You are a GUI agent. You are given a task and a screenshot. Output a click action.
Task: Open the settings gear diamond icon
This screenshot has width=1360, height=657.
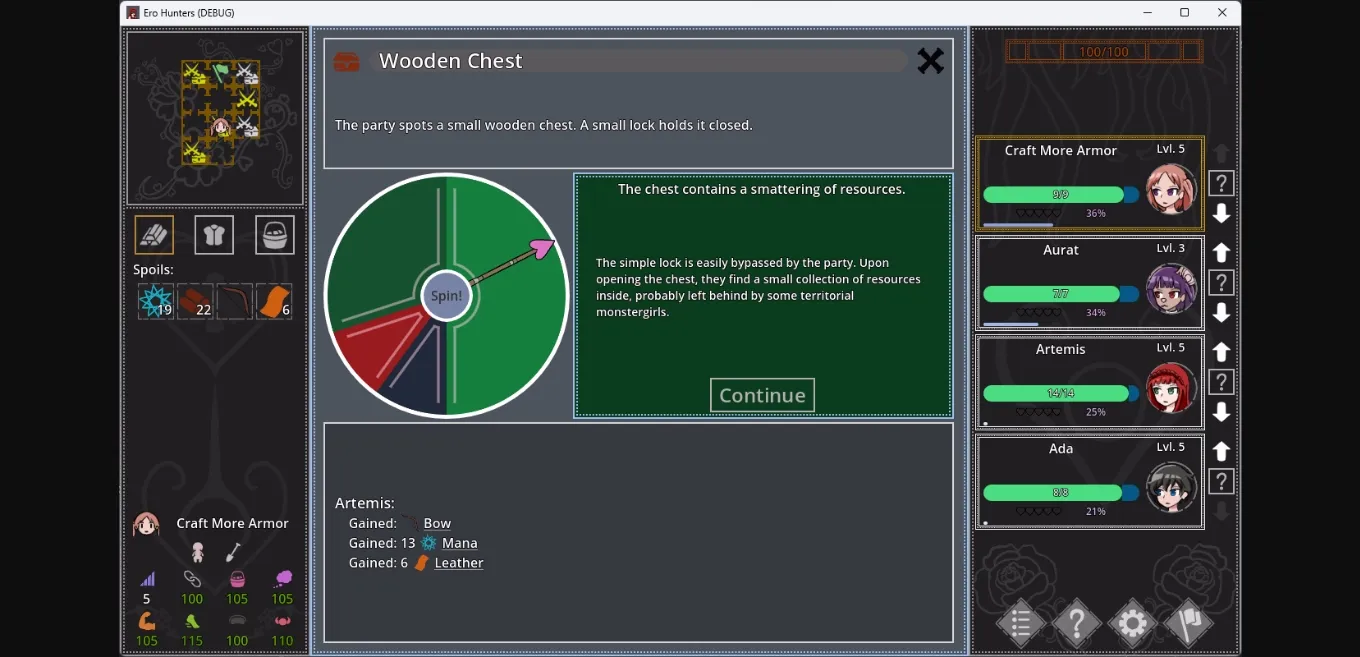click(1133, 625)
